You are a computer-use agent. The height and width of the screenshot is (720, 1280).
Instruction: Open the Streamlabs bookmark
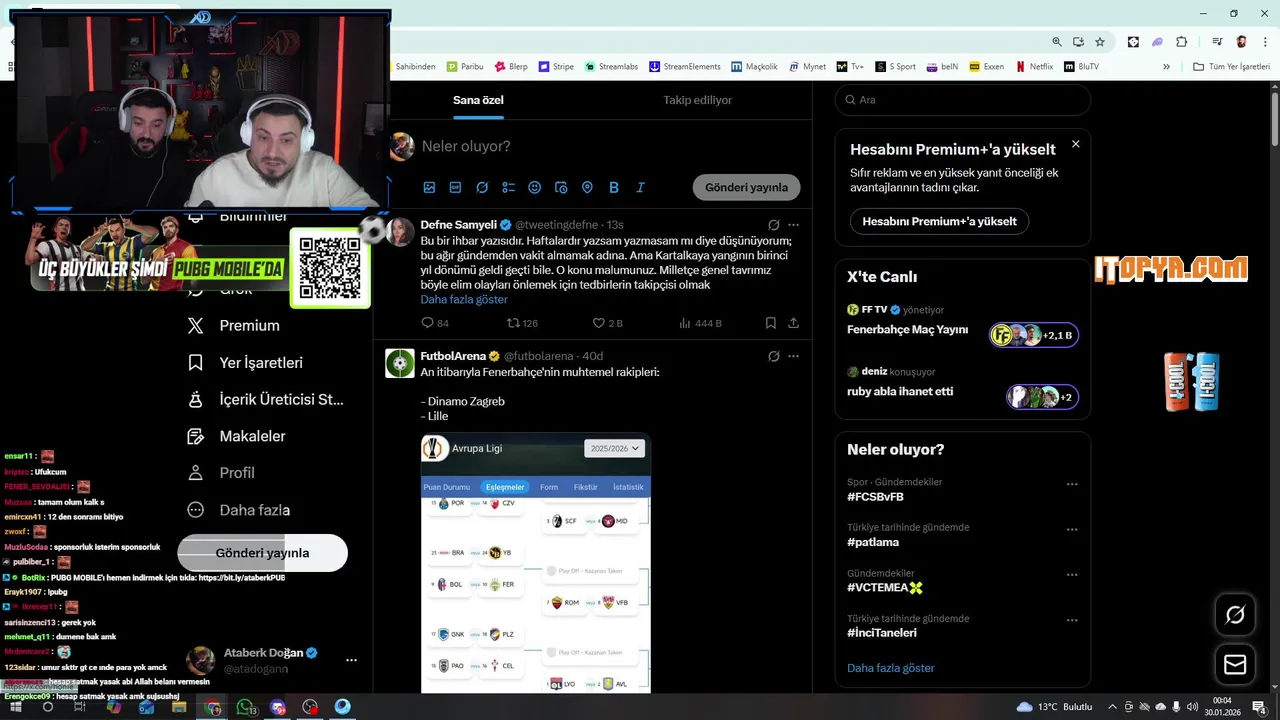tap(610, 67)
